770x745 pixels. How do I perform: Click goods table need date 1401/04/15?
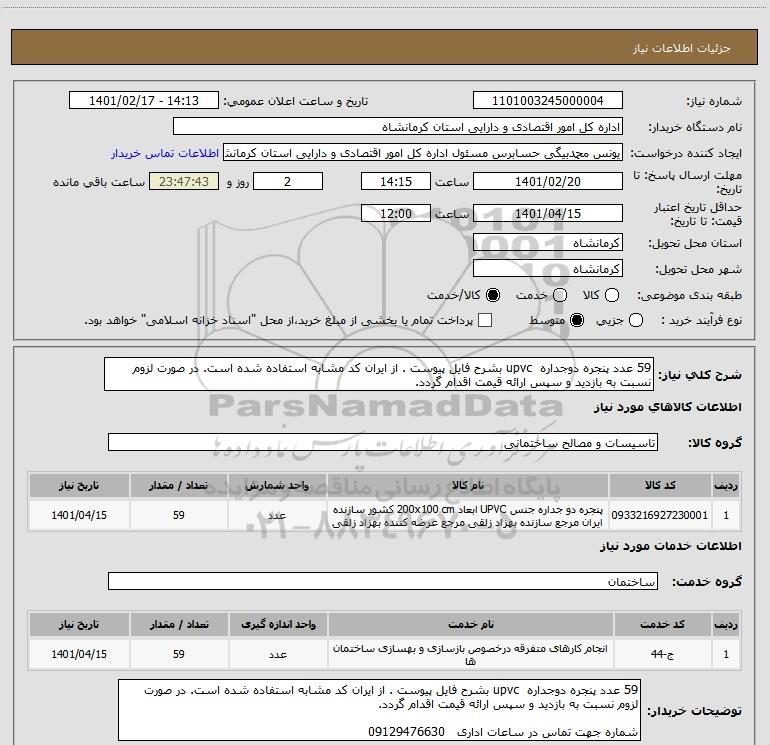79,515
